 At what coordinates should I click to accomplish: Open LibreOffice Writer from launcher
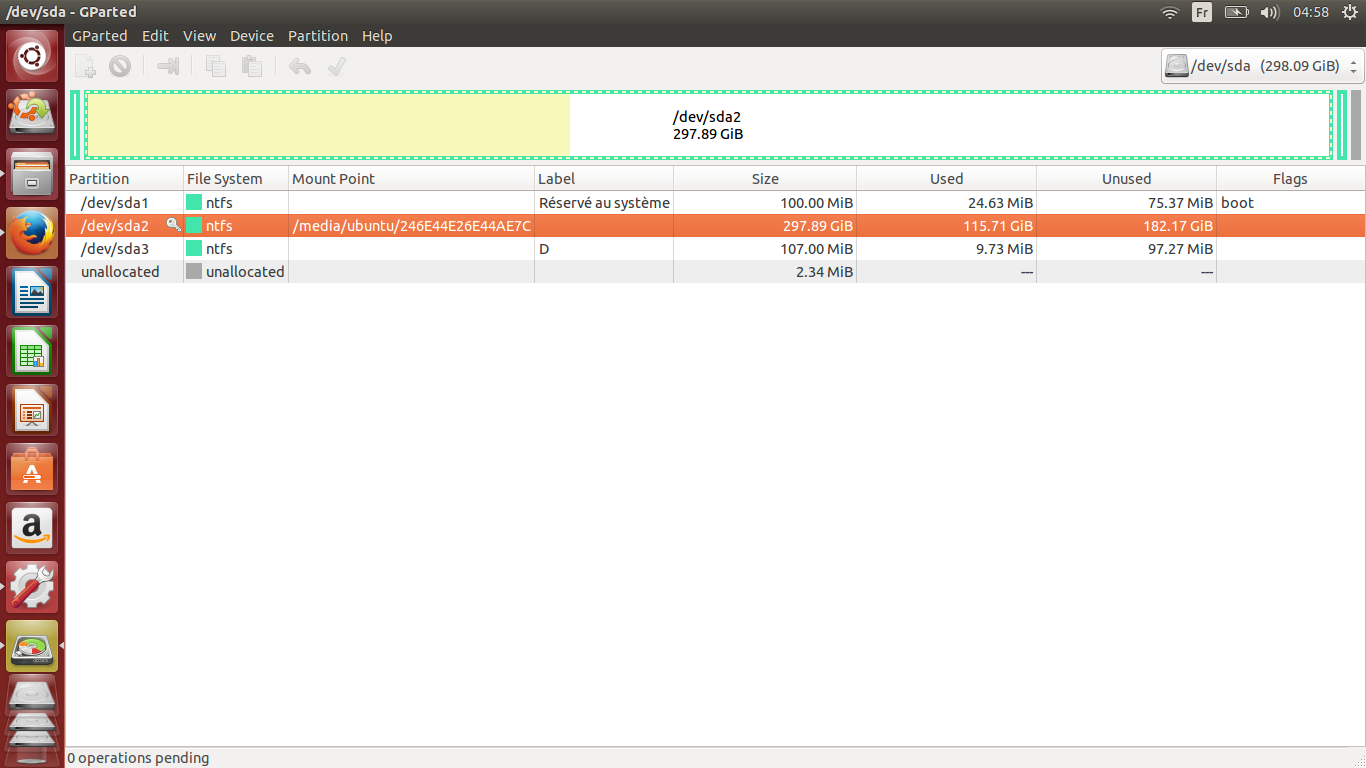tap(33, 292)
